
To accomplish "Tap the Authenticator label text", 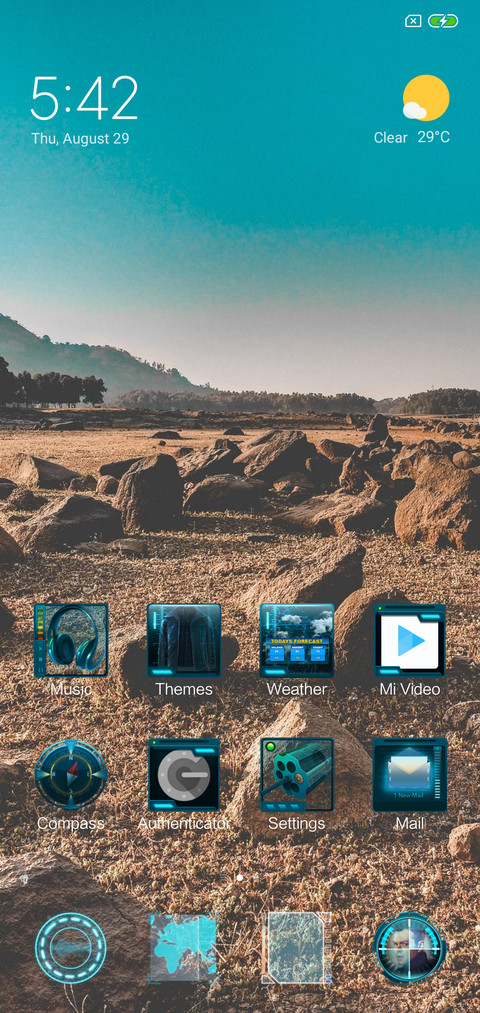I will pyautogui.click(x=184, y=824).
